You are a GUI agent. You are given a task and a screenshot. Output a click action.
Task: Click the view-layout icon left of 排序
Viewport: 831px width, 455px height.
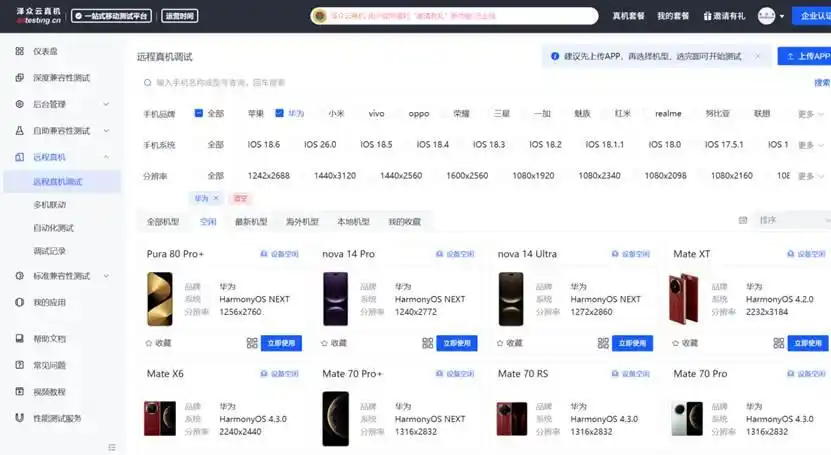click(x=743, y=220)
